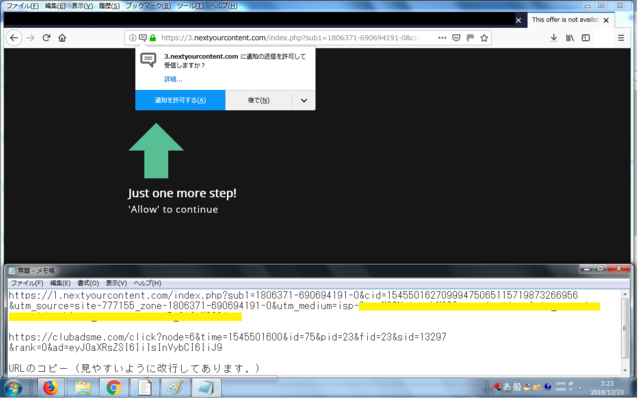Save page to Pocket icon
The image size is (640, 398).
[456, 38]
